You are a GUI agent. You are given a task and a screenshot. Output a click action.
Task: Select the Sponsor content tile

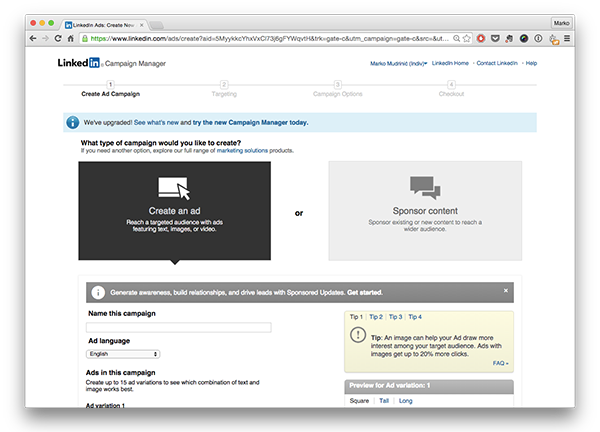(x=425, y=211)
